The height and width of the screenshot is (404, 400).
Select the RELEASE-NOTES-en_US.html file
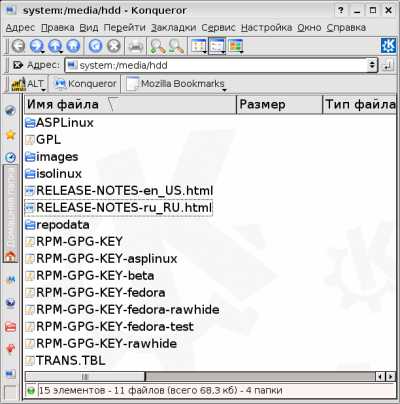pos(119,191)
